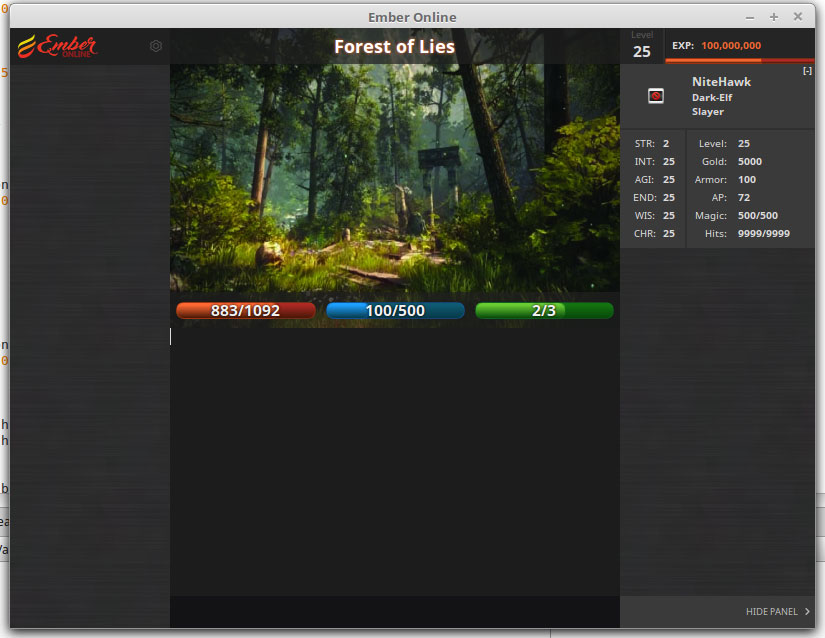Maximize the Ember Online window

[773, 17]
